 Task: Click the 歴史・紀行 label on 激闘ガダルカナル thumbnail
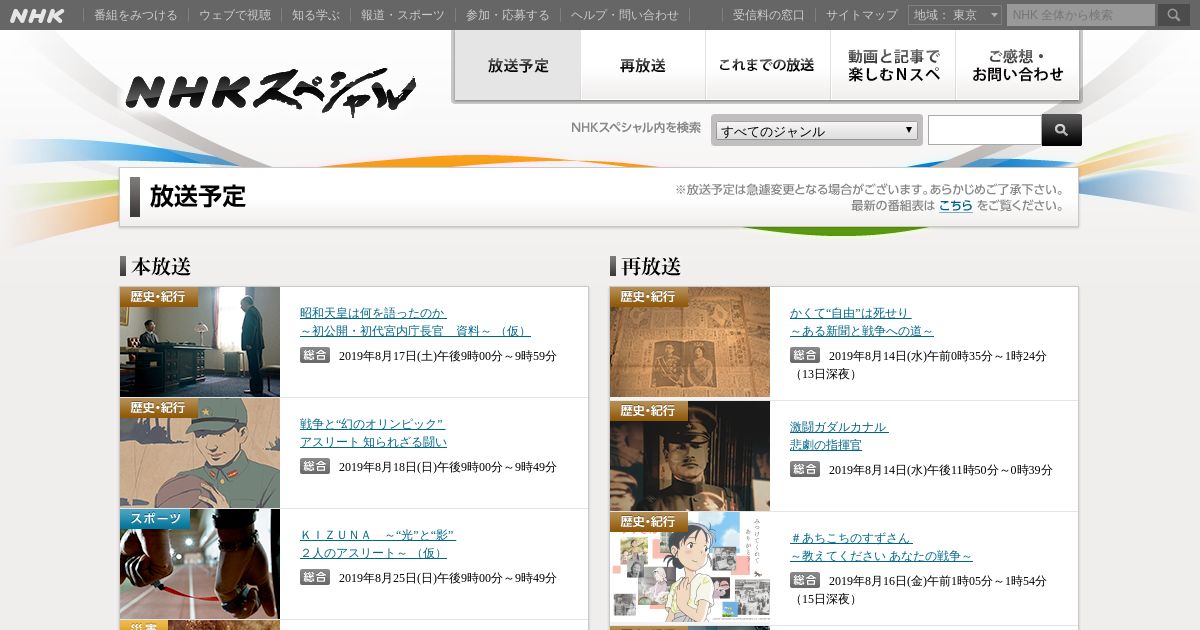click(x=648, y=411)
